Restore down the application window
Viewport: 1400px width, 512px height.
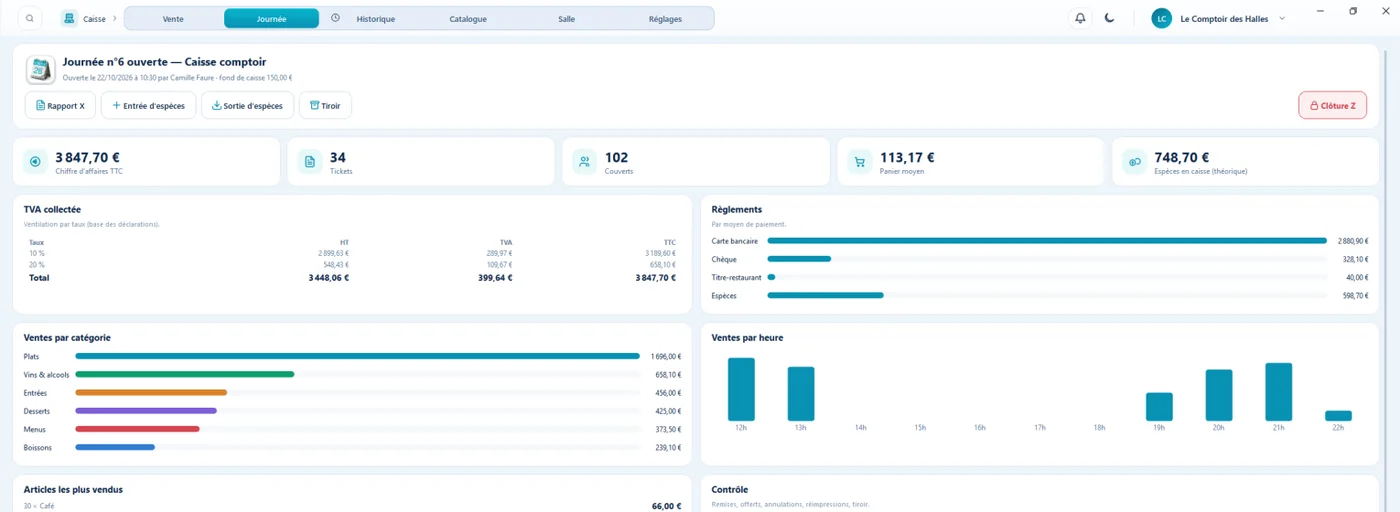(1353, 11)
